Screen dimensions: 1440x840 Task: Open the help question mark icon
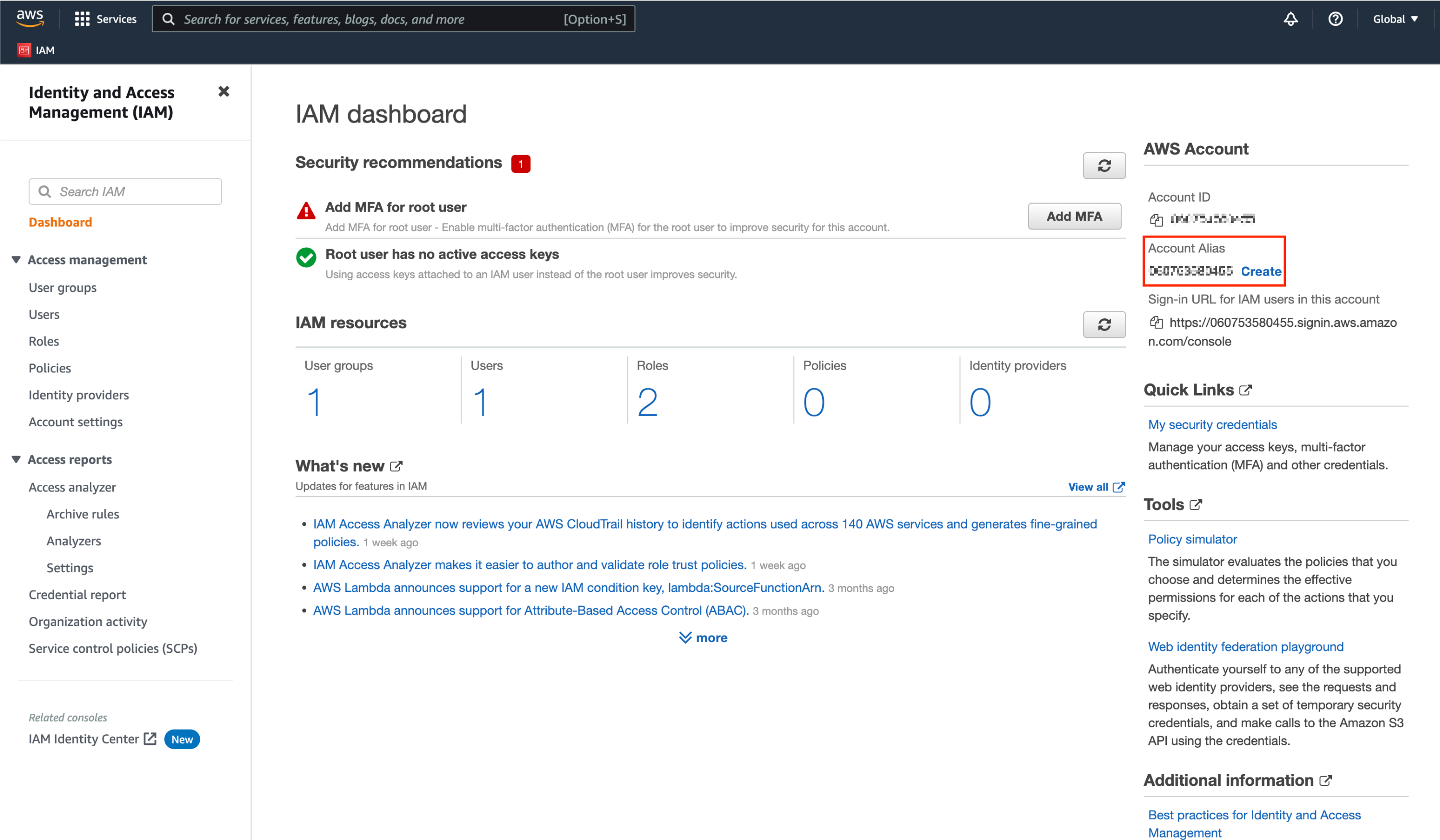pos(1335,19)
